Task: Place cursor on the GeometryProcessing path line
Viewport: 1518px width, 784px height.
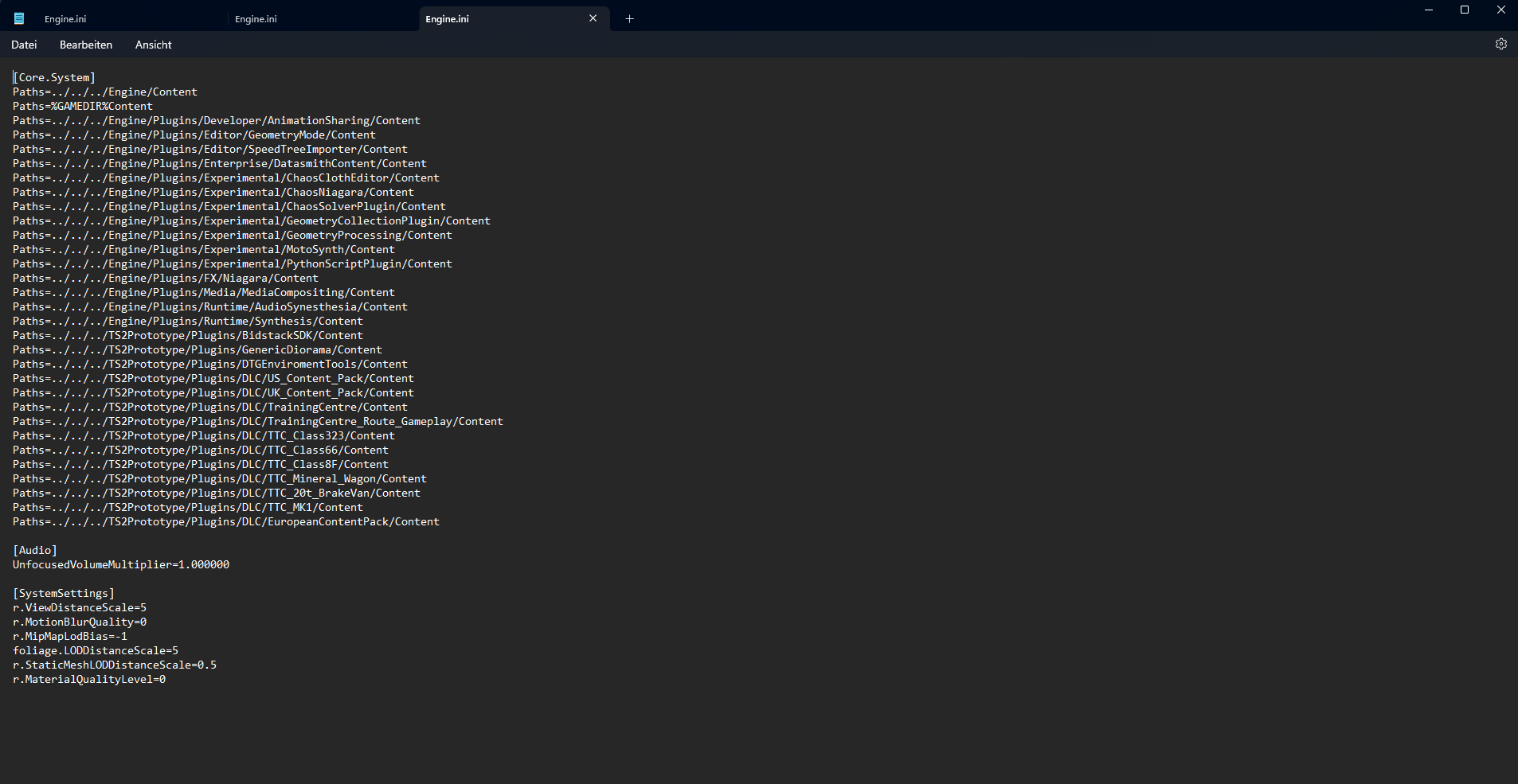Action: coord(233,235)
